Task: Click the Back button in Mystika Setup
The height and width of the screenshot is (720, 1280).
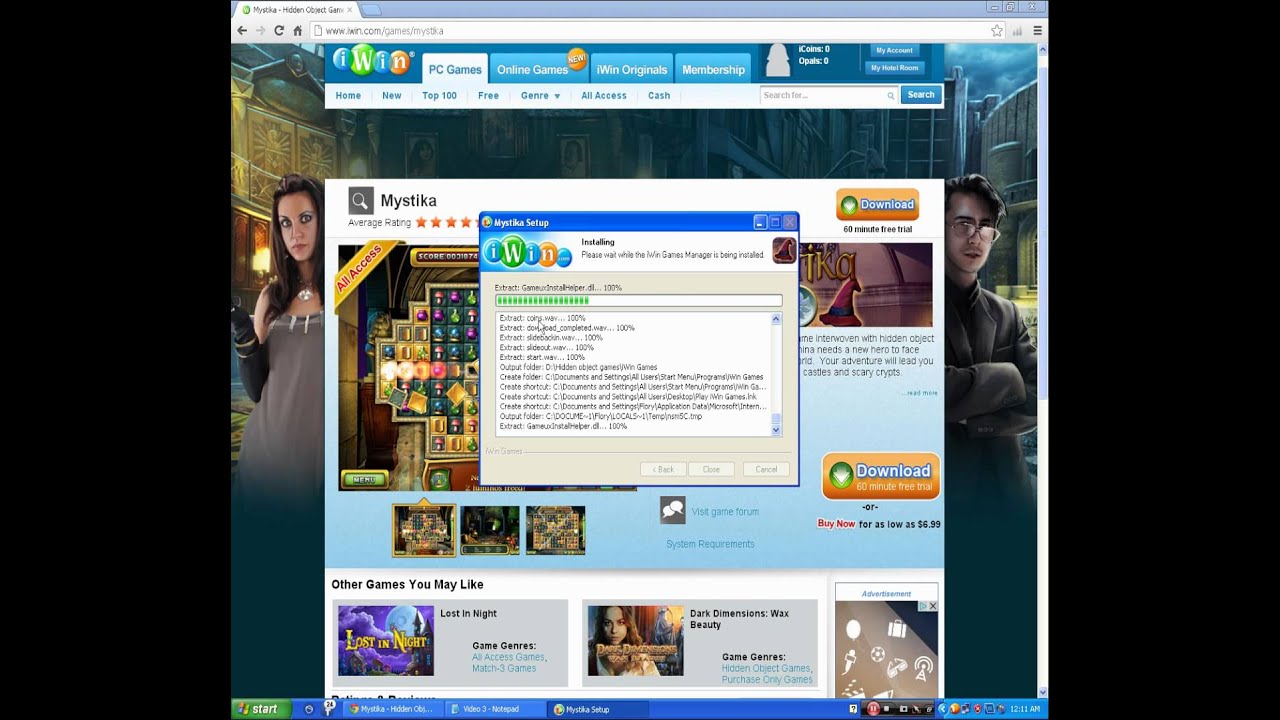Action: click(664, 469)
